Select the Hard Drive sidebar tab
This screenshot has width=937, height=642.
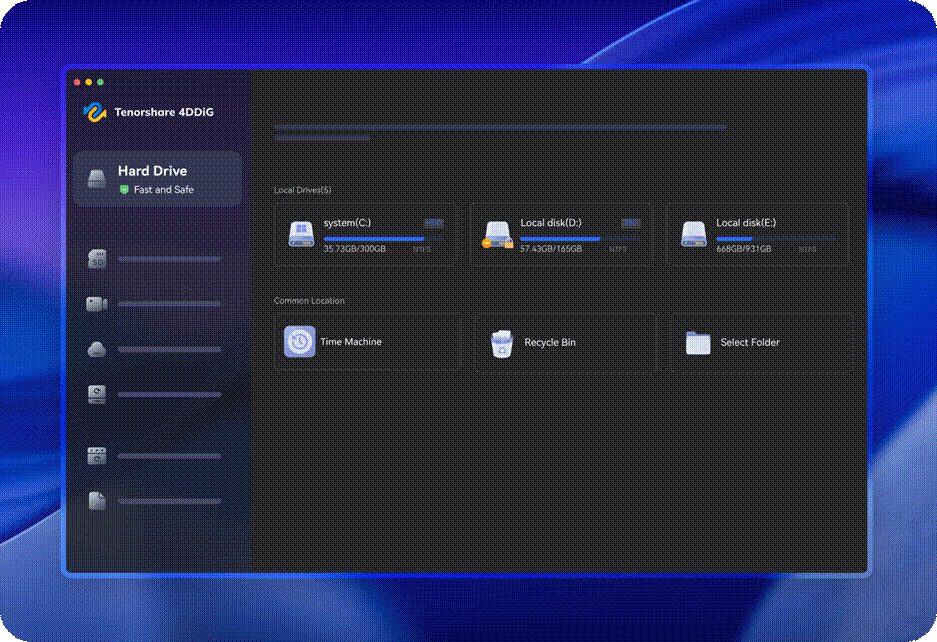point(158,179)
